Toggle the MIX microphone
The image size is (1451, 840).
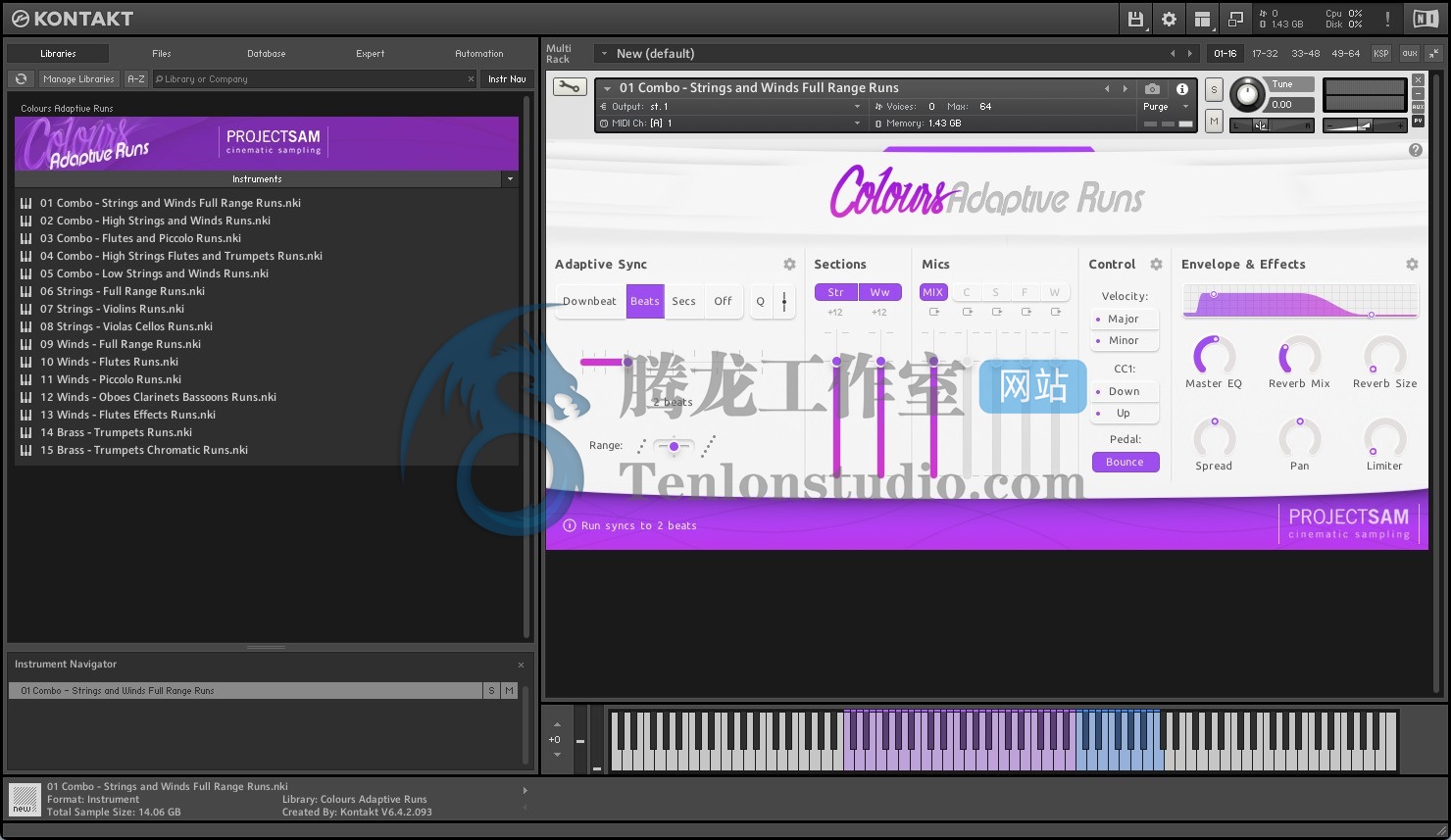pyautogui.click(x=932, y=292)
